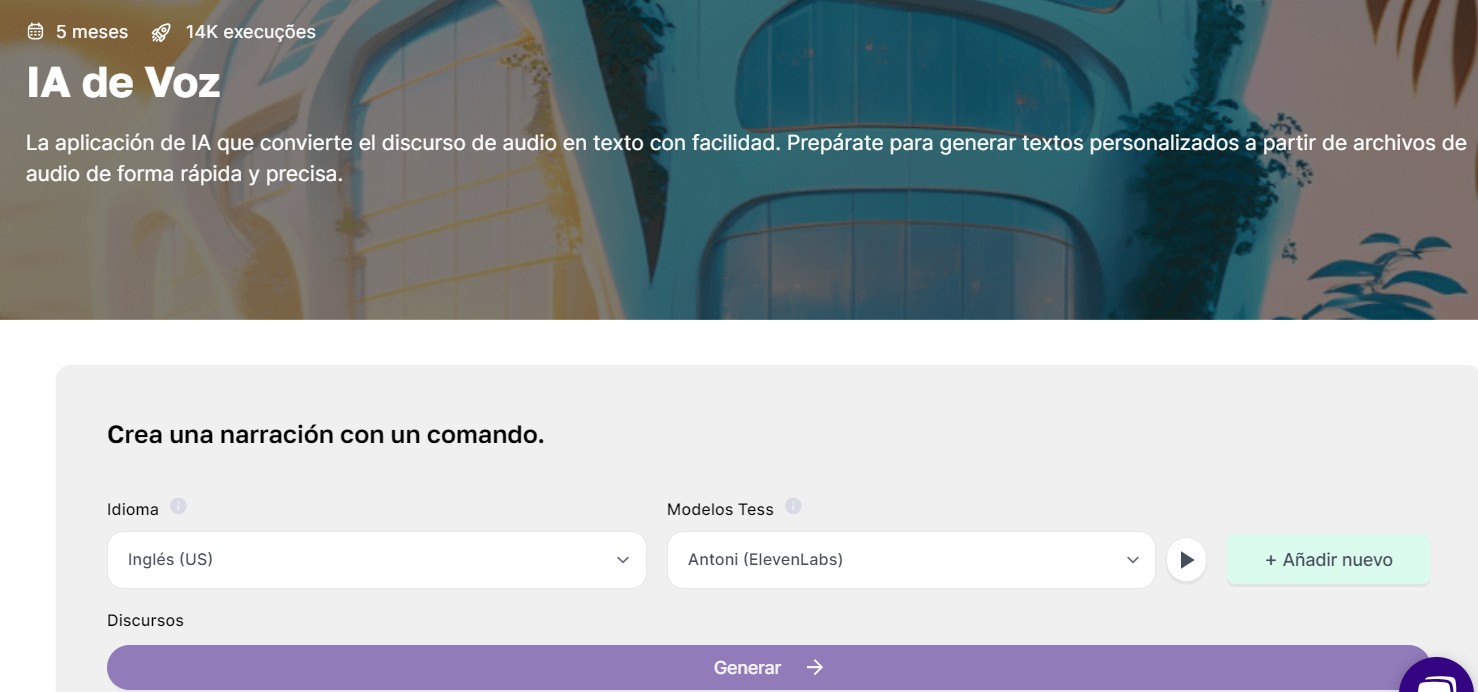Image resolution: width=1478 pixels, height=692 pixels.
Task: Click the description paragraph starting La aplicación de IA
Action: tap(746, 158)
